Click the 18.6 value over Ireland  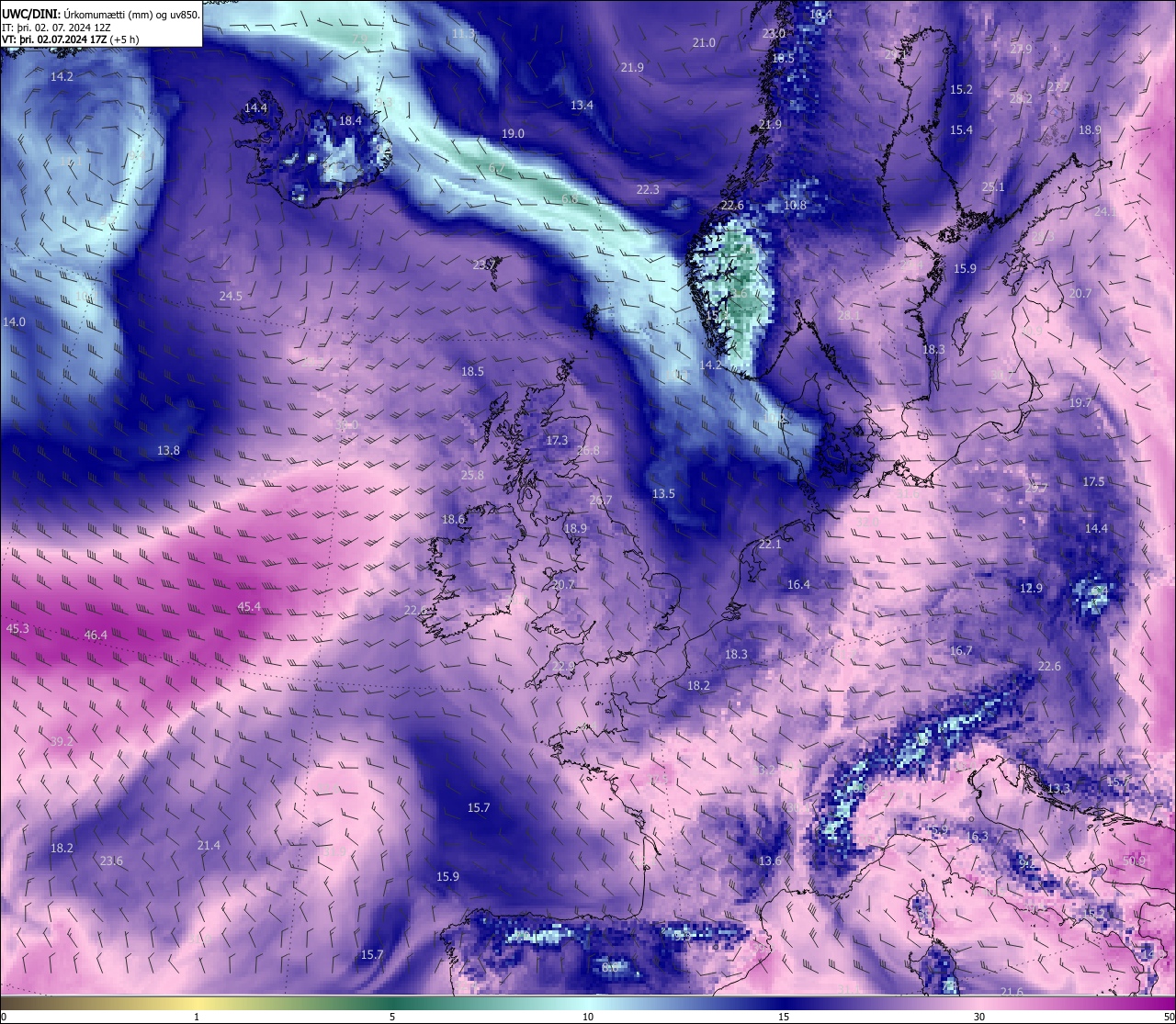[x=453, y=519]
